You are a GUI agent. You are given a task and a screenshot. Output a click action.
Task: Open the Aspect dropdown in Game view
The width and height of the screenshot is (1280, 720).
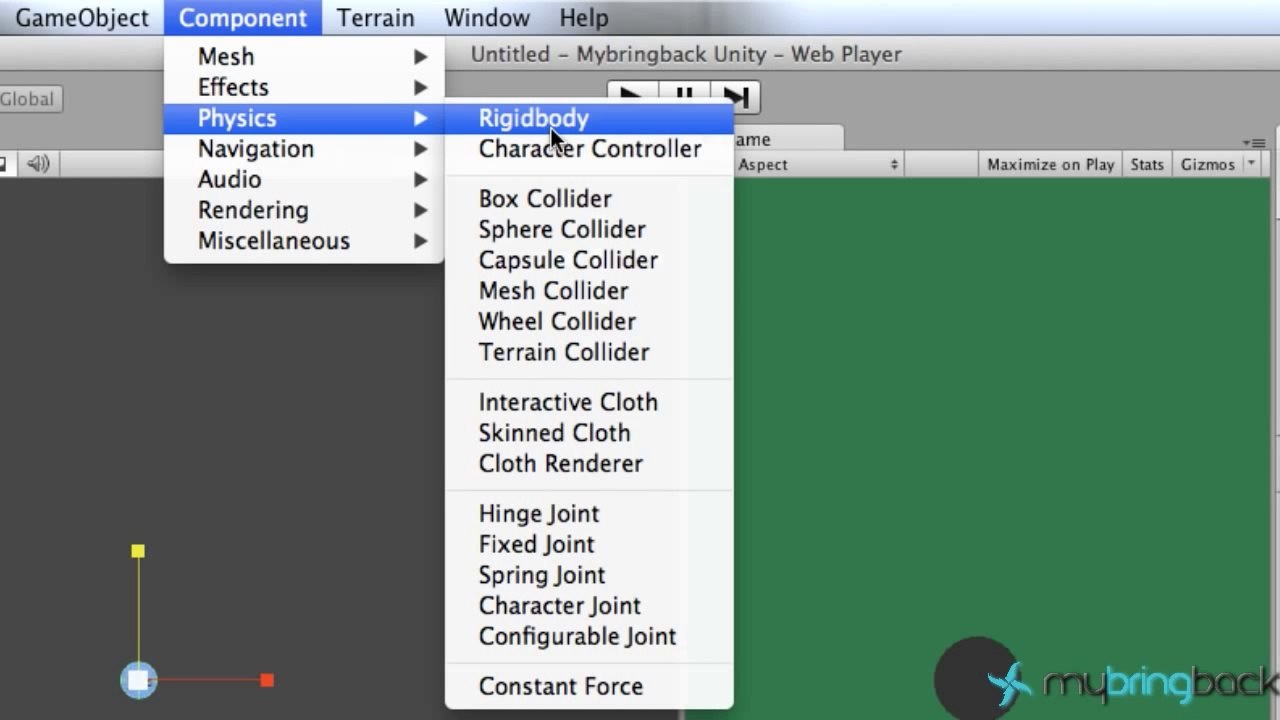click(x=818, y=165)
